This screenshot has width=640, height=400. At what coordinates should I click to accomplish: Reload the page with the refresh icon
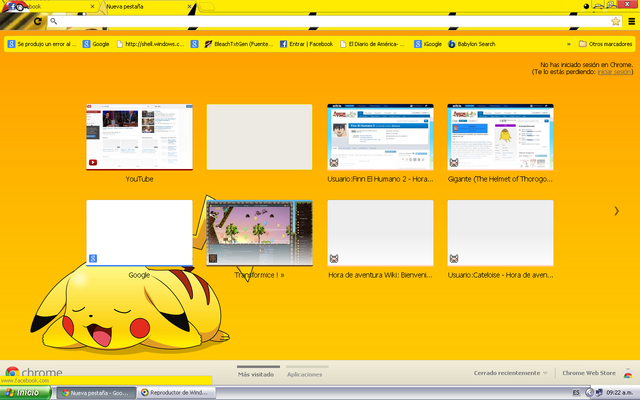pos(38,21)
